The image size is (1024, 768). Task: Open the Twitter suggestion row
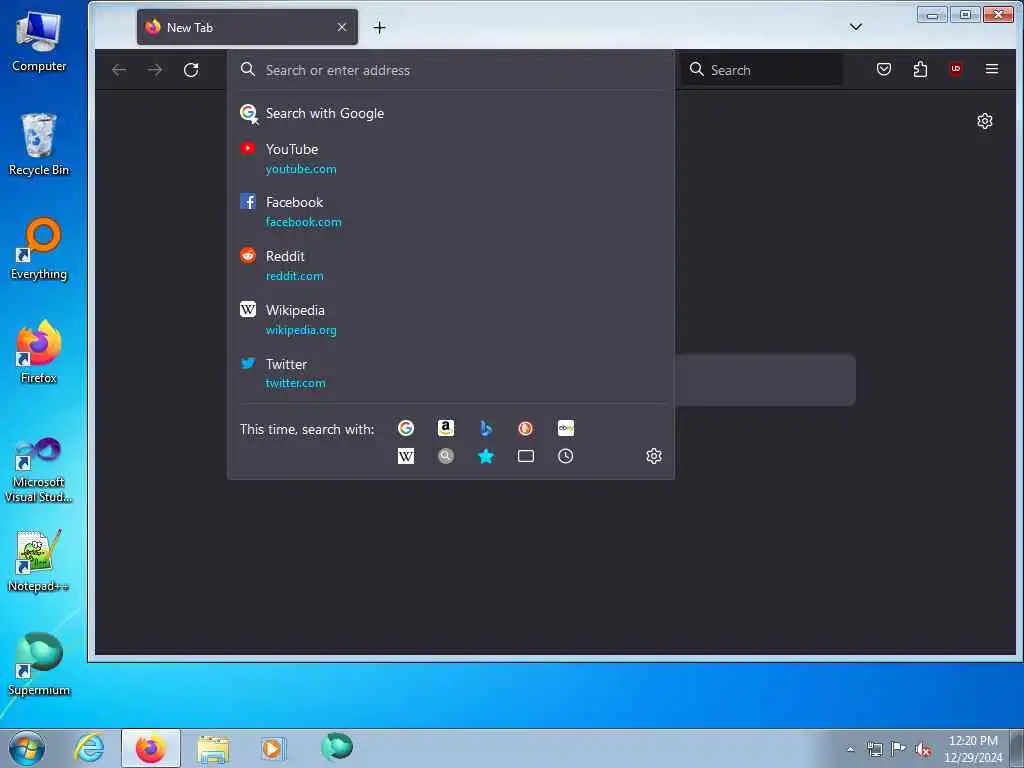click(451, 373)
